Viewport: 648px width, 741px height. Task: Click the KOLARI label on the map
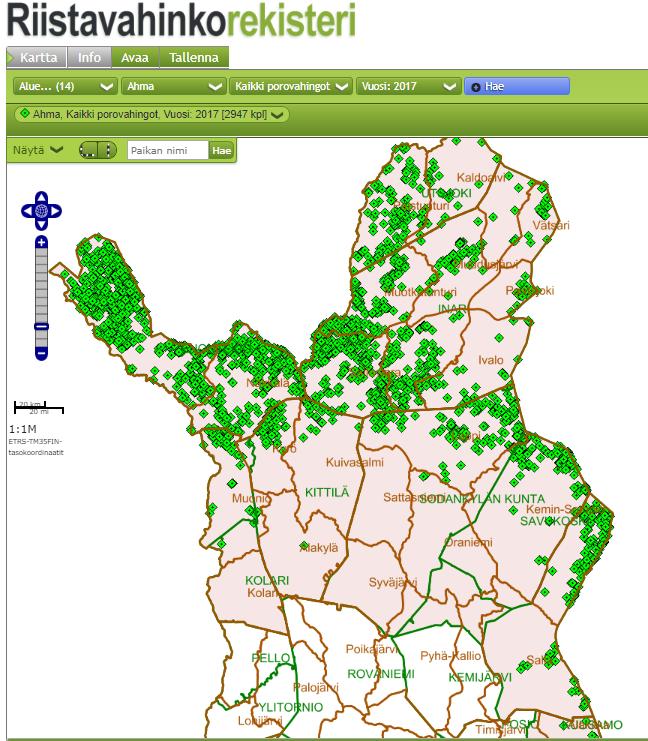pos(267,580)
